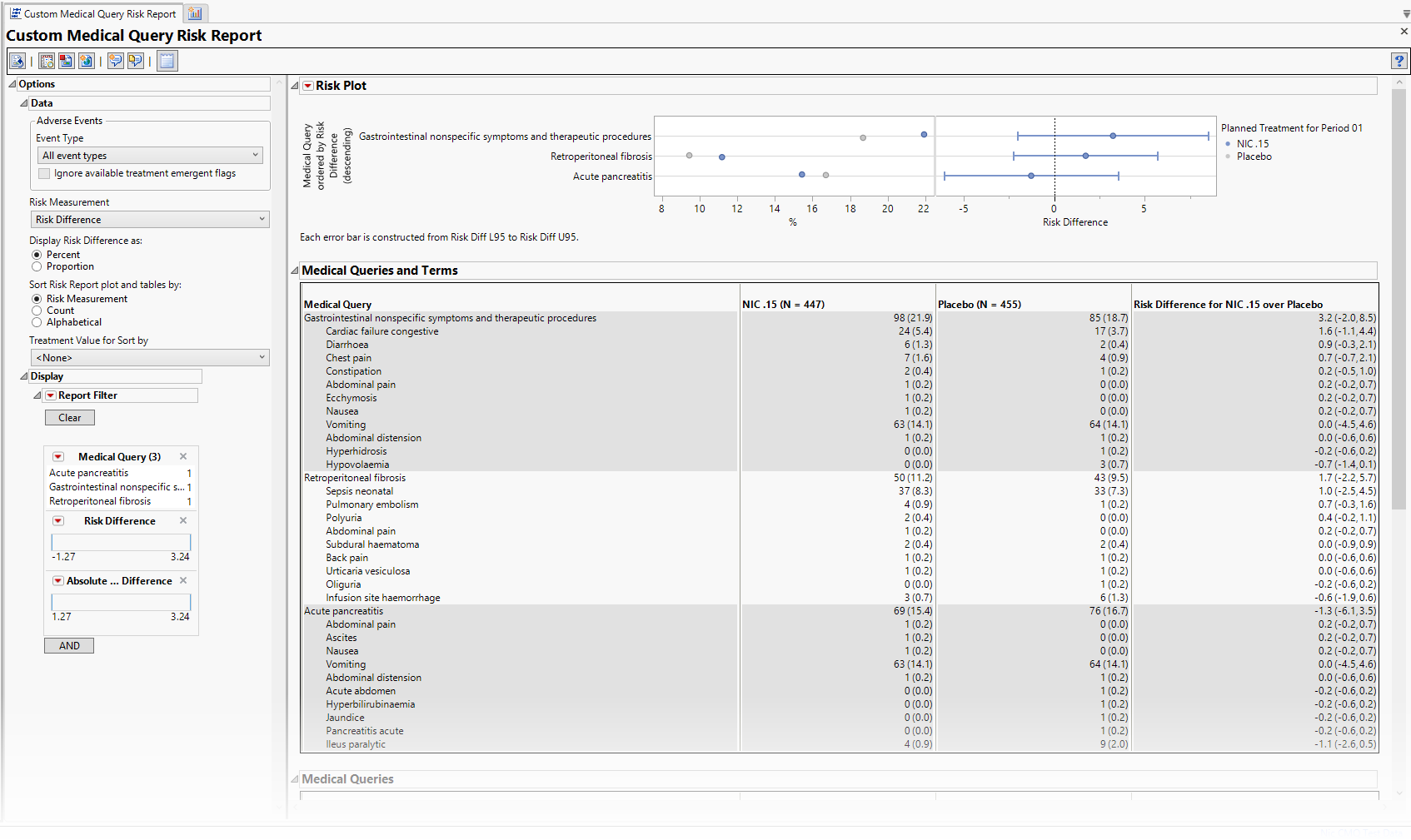Click the red square document toolbar icon
The image size is (1411, 840).
[66, 61]
